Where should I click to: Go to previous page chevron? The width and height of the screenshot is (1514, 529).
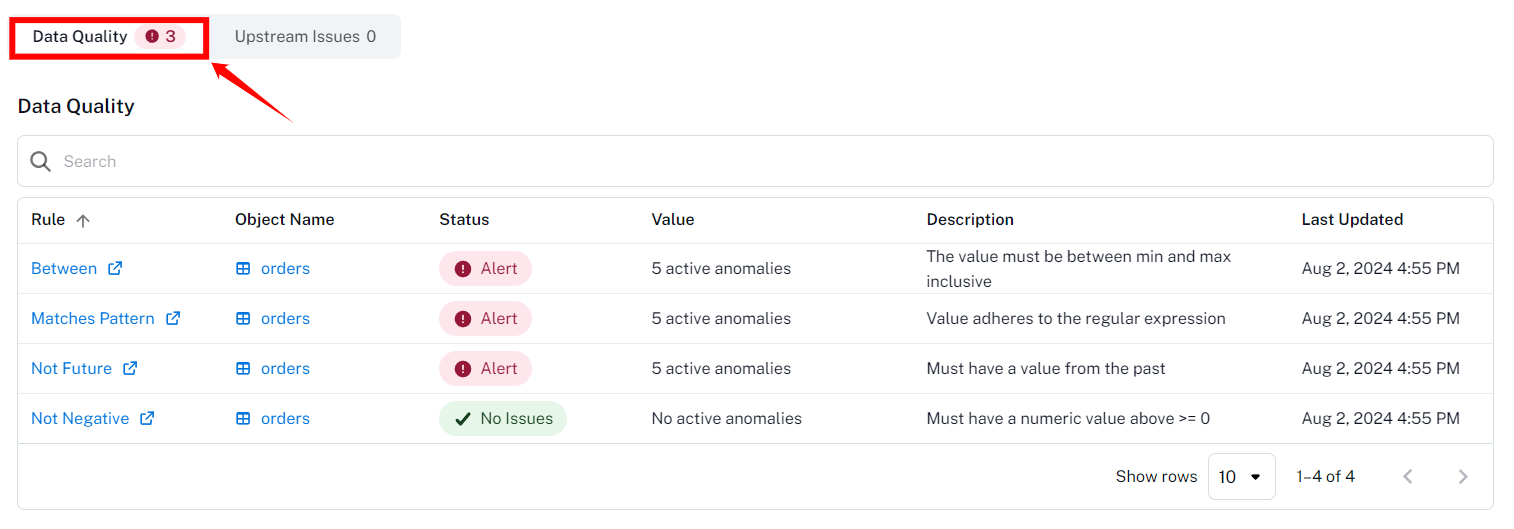pos(1408,476)
